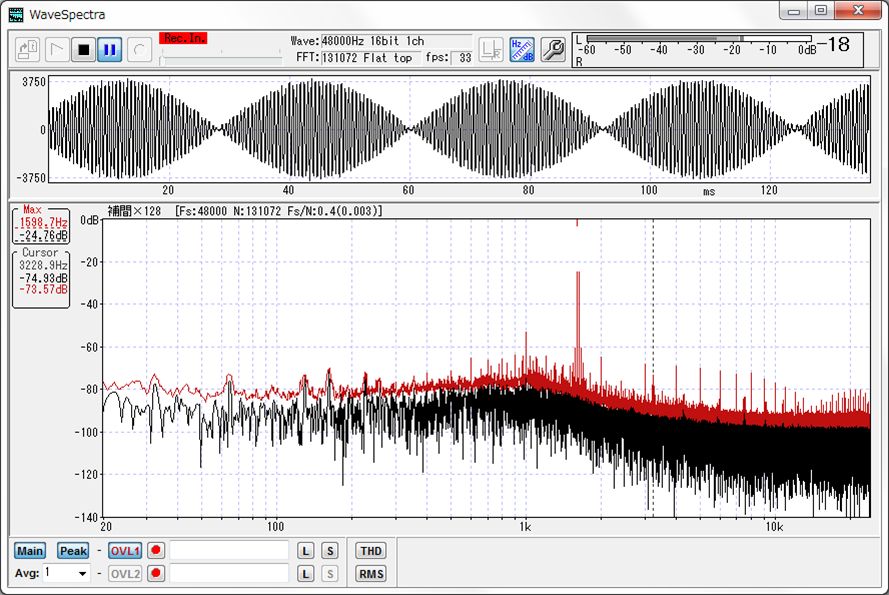This screenshot has height=595, width=889.
Task: Select the Main display button
Action: pyautogui.click(x=30, y=551)
